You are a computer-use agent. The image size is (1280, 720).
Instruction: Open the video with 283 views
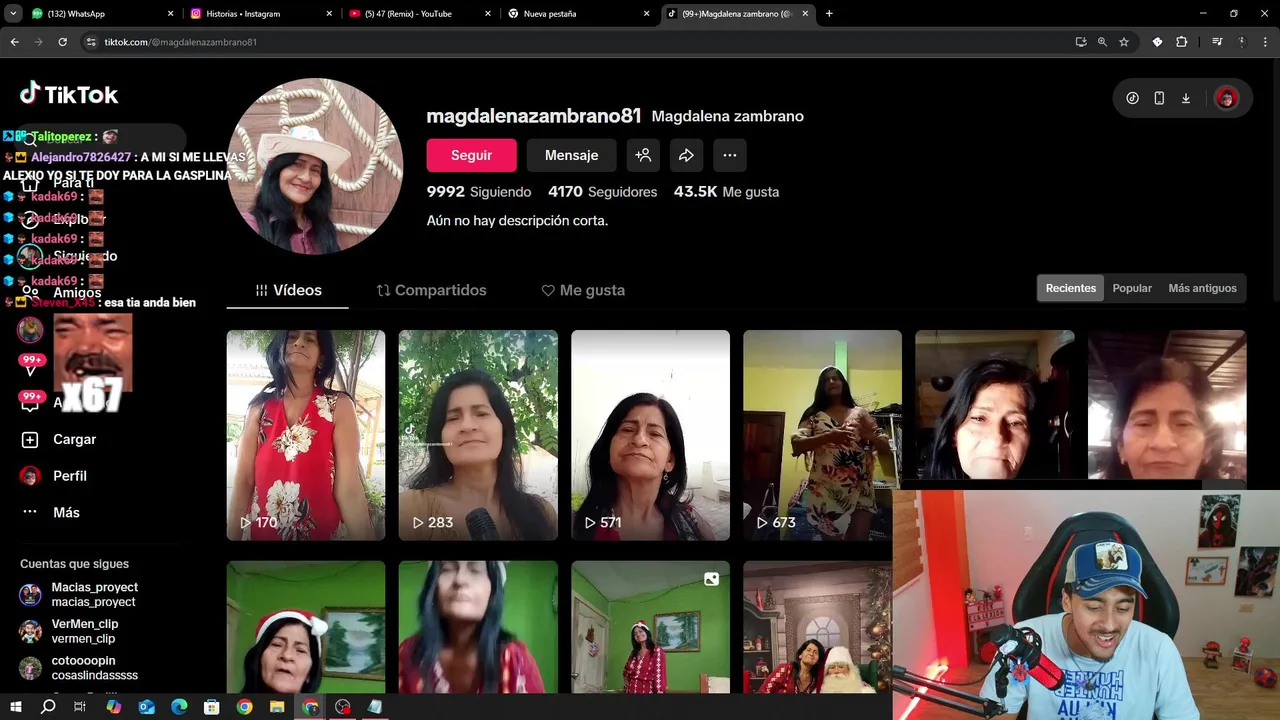point(478,435)
